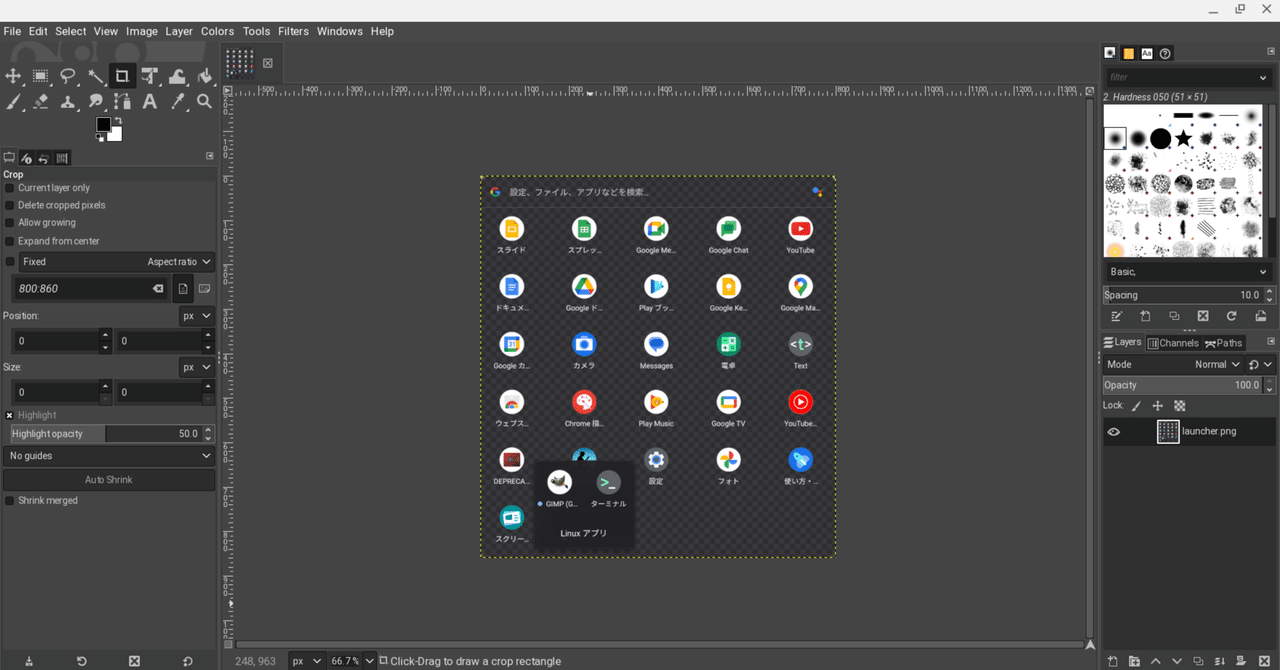Set aspect ratio to portrait orientation
This screenshot has height=670, width=1280.
point(183,288)
